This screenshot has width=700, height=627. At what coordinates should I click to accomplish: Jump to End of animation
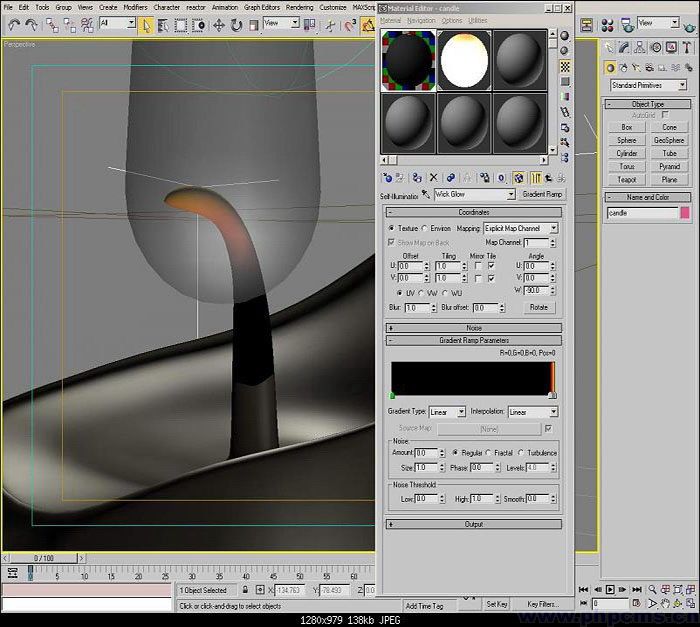637,589
